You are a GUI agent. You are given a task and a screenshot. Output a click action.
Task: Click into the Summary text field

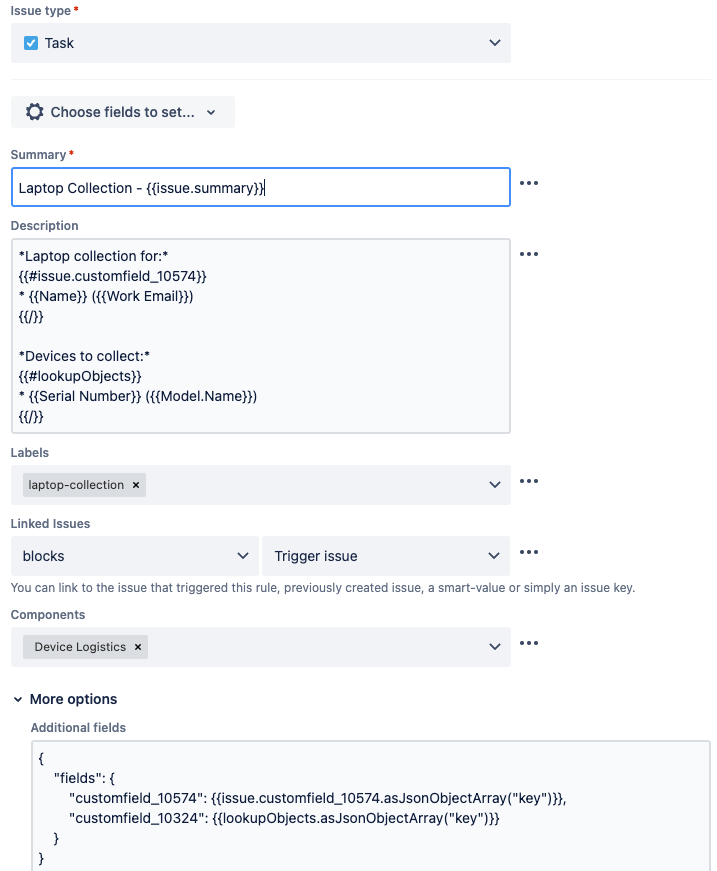(260, 187)
